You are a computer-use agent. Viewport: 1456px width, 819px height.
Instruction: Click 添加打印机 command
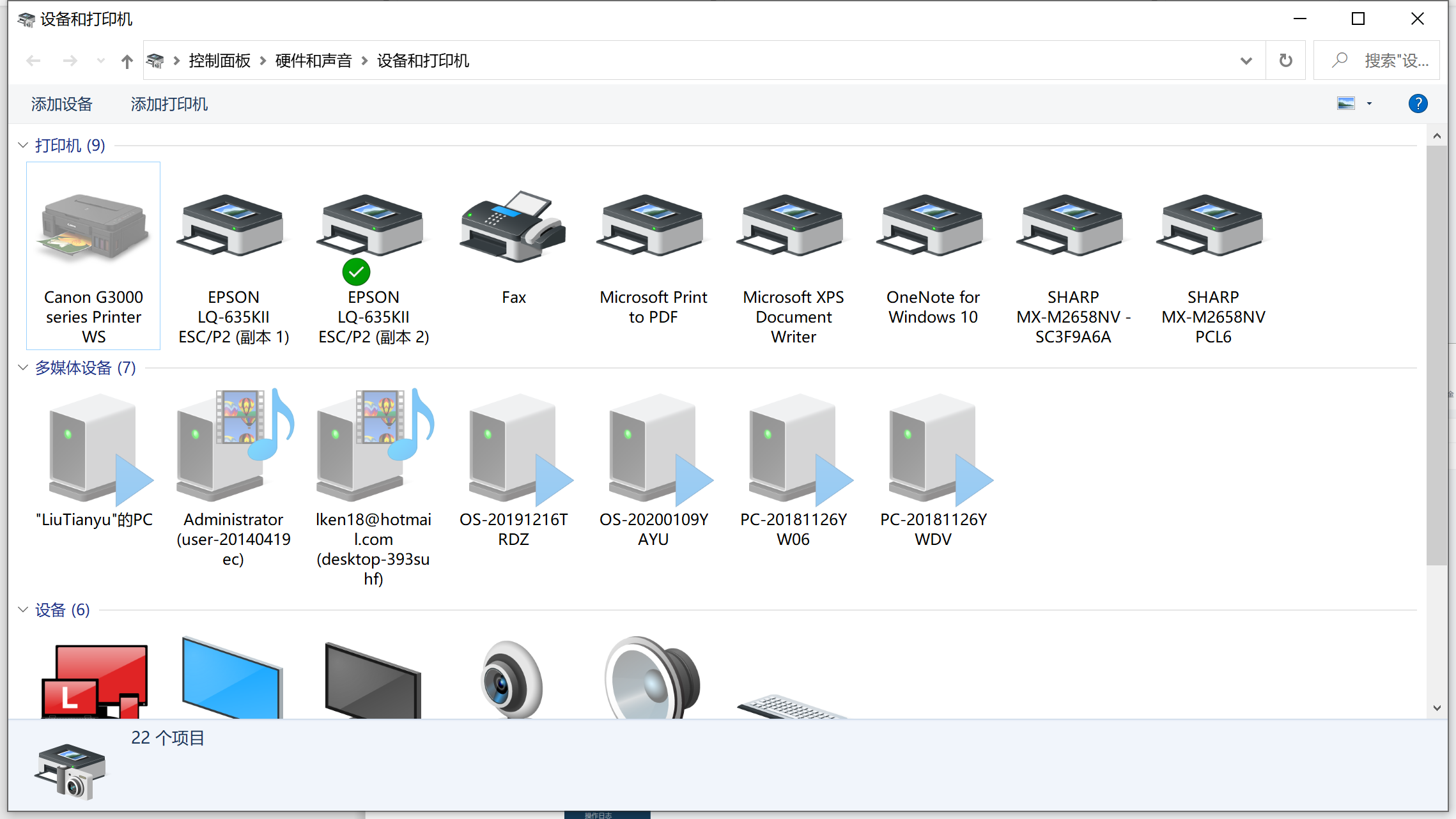point(169,104)
